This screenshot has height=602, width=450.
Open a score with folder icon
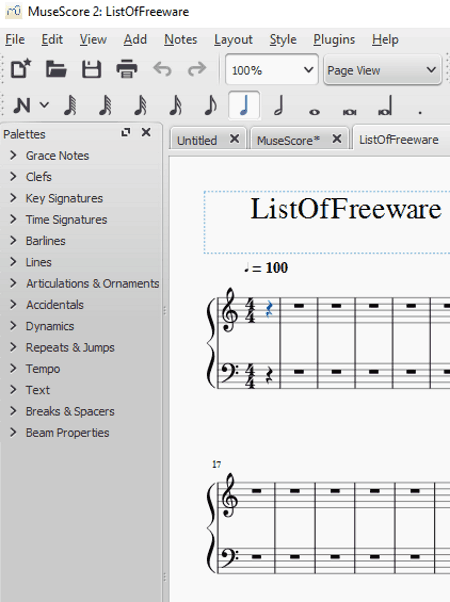(56, 69)
